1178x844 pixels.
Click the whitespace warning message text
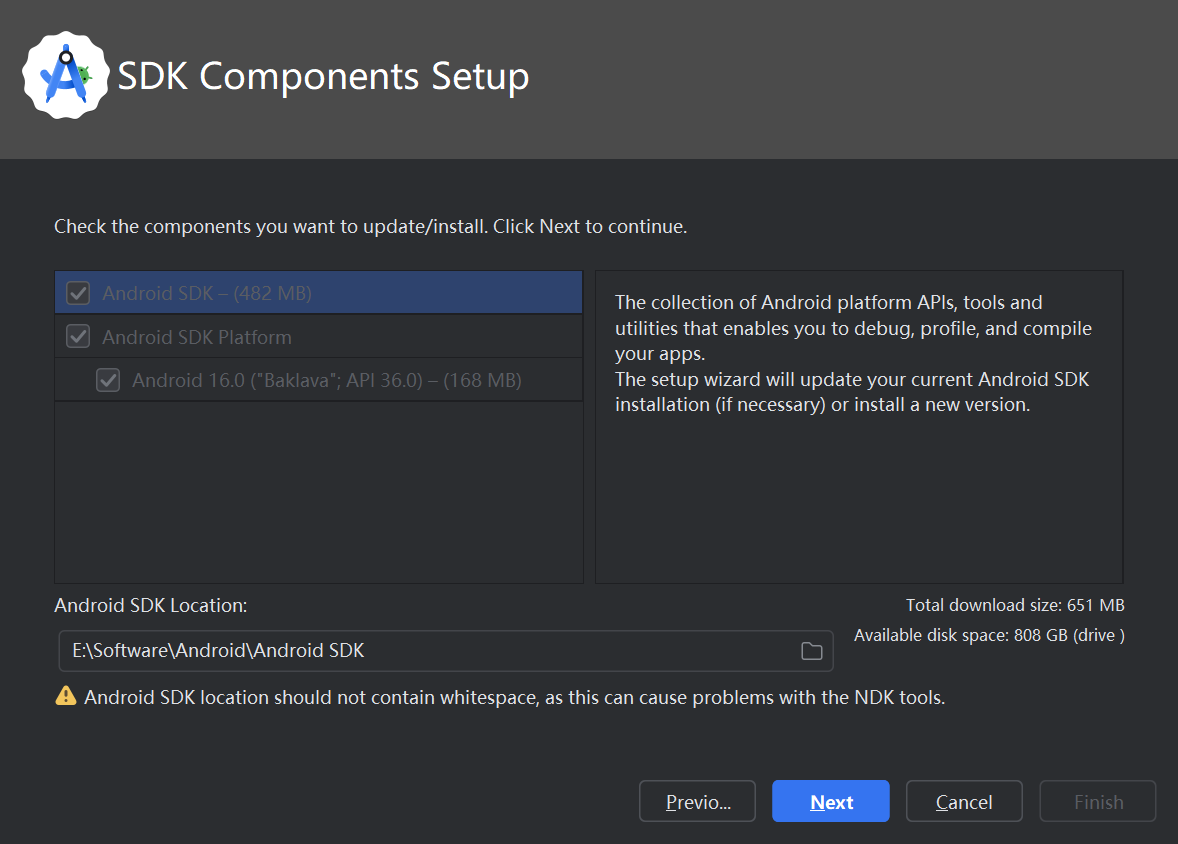(x=514, y=697)
